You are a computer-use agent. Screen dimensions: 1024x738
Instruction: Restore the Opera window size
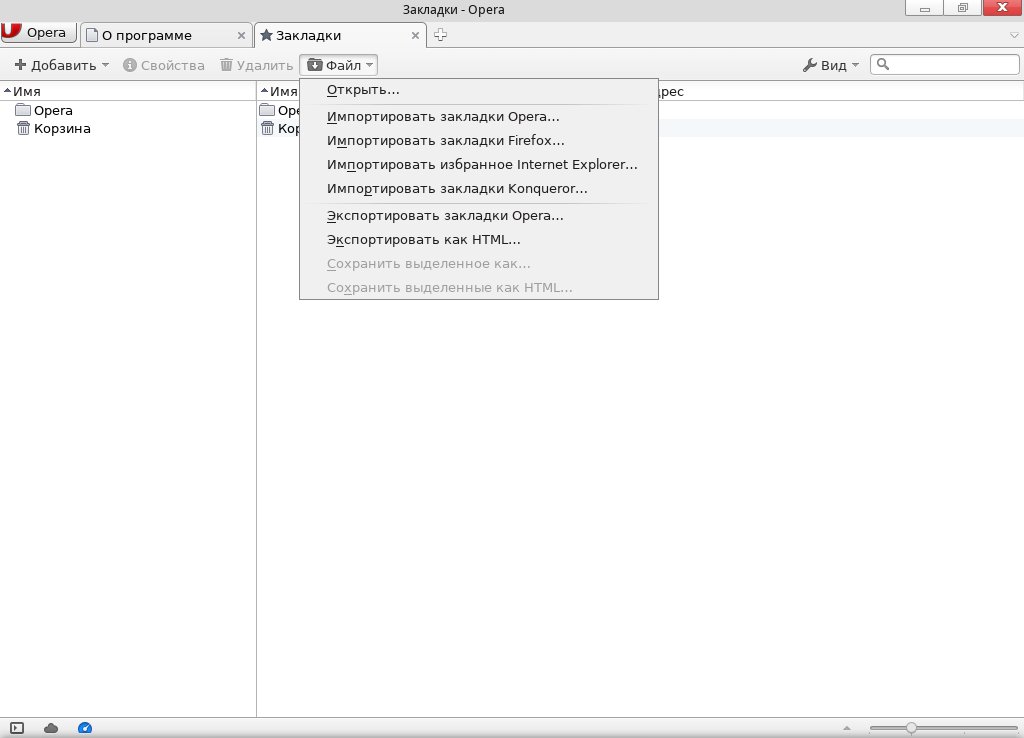tap(963, 8)
